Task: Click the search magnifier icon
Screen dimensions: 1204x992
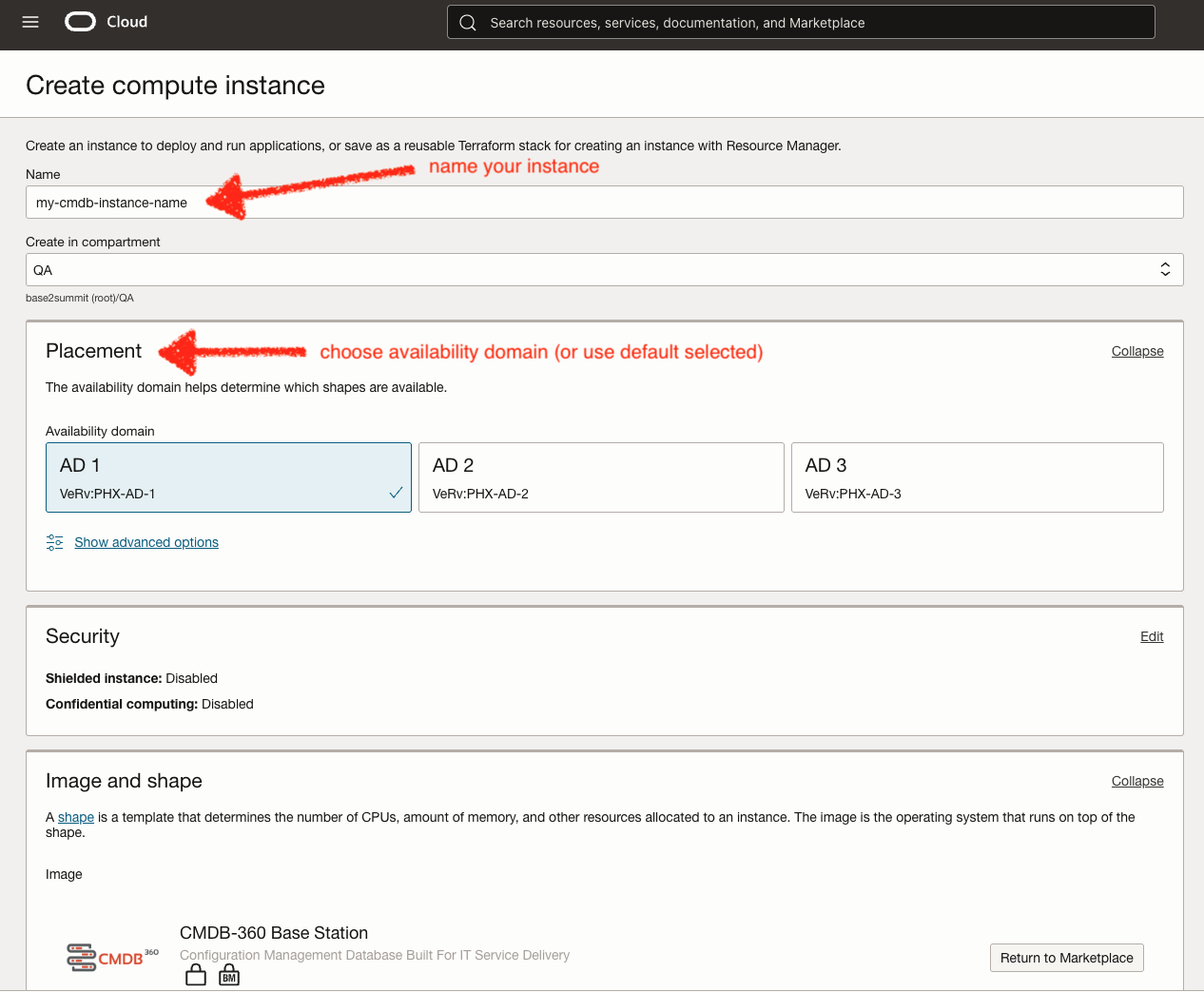Action: 468,23
